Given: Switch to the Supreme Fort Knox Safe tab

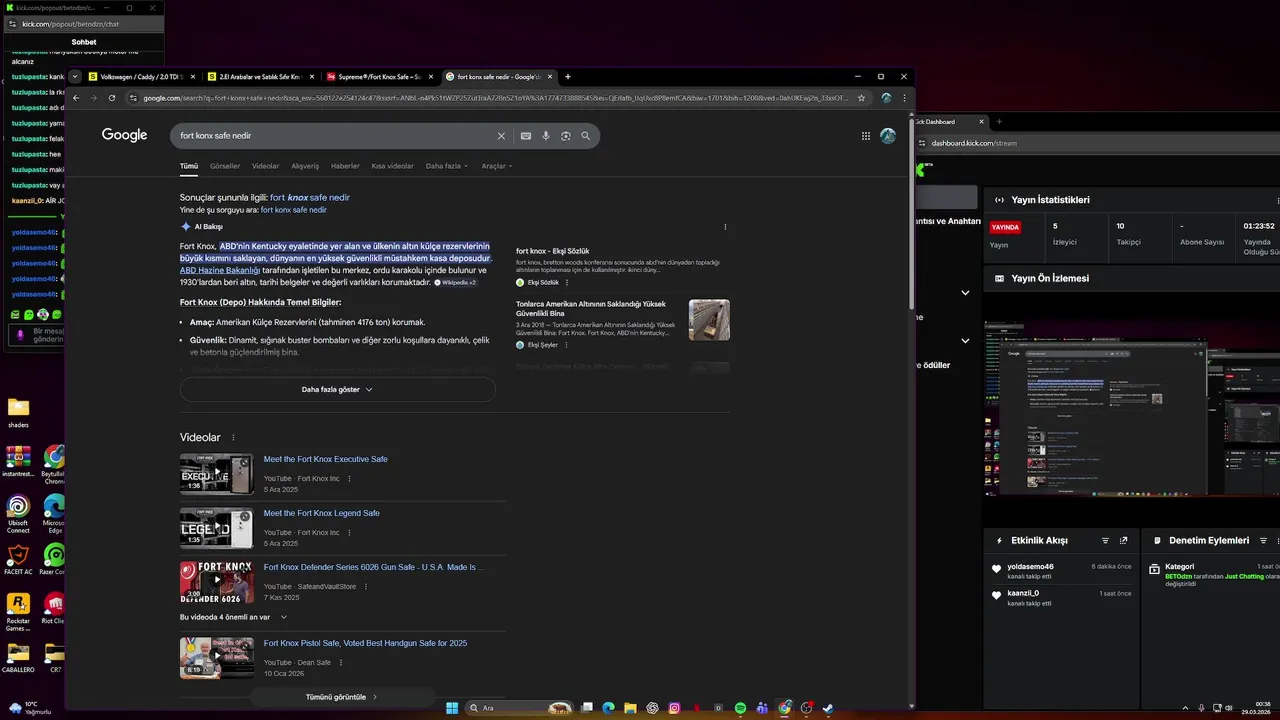Looking at the screenshot, I should pyautogui.click(x=381, y=77).
